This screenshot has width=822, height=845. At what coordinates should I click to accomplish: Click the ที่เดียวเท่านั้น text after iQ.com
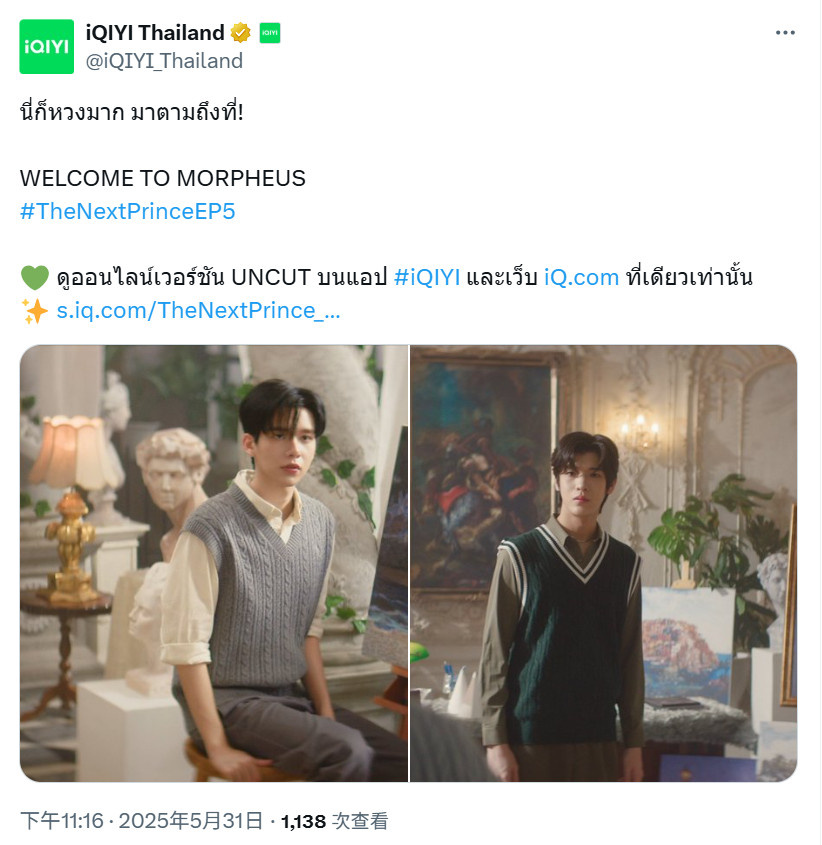pyautogui.click(x=689, y=278)
